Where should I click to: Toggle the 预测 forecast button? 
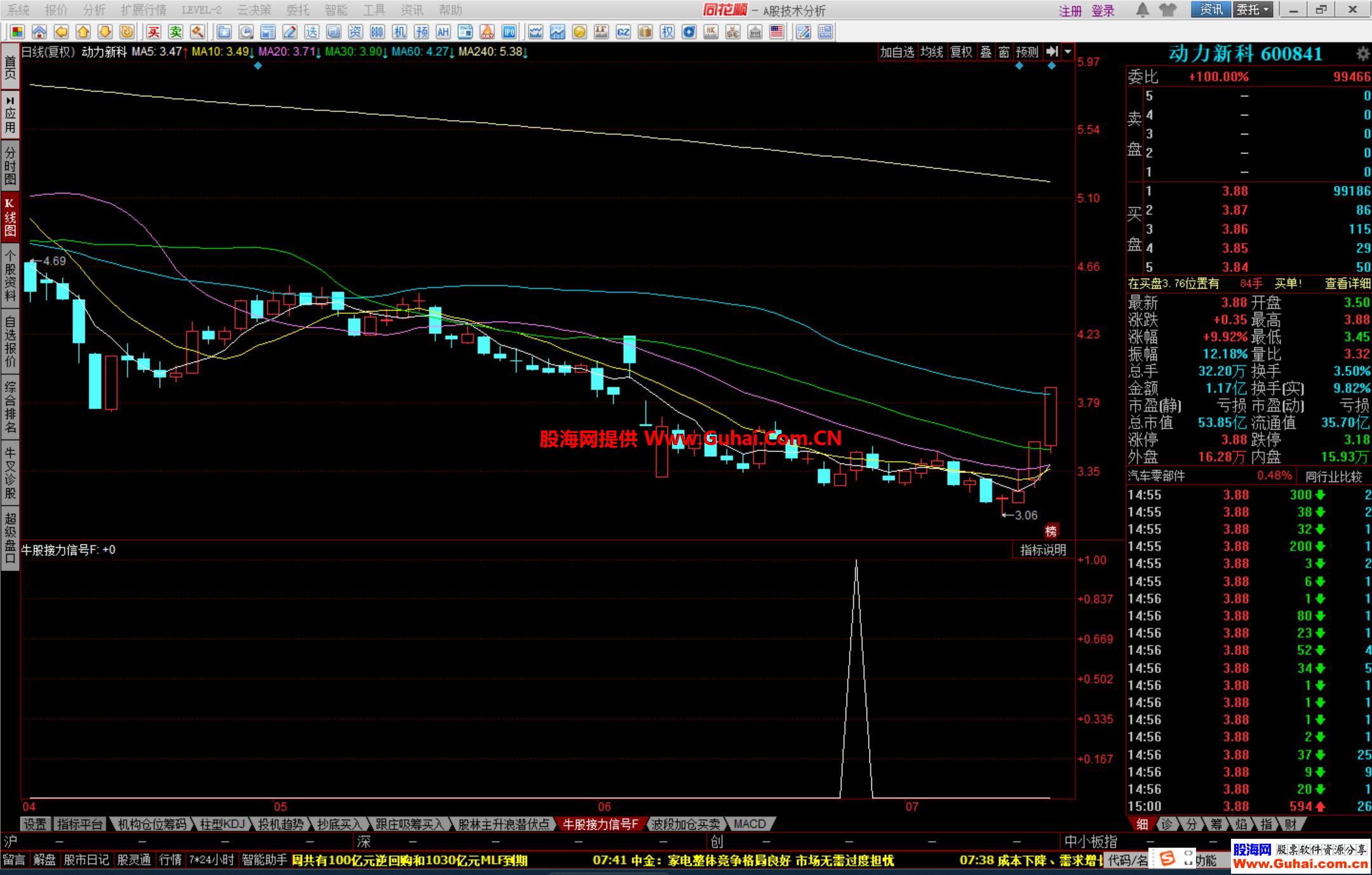tap(1027, 52)
